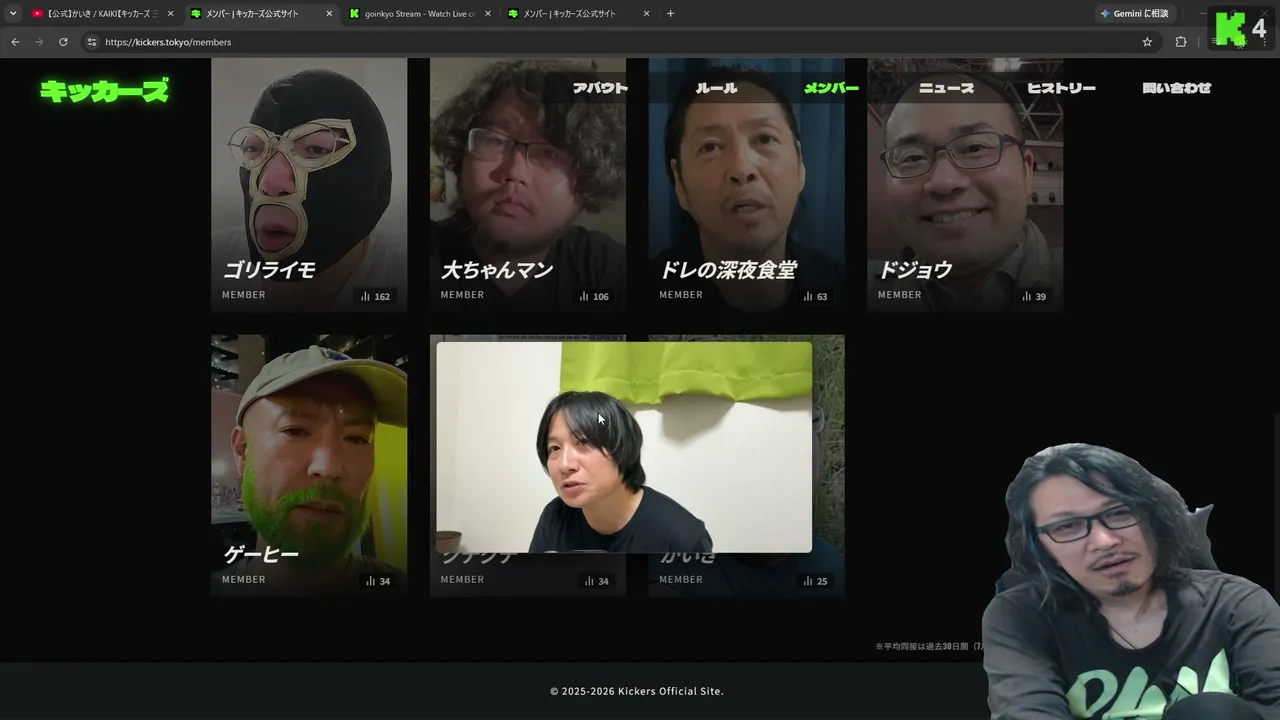Open the ルール navigation menu item
This screenshot has width=1280, height=720.
point(716,88)
